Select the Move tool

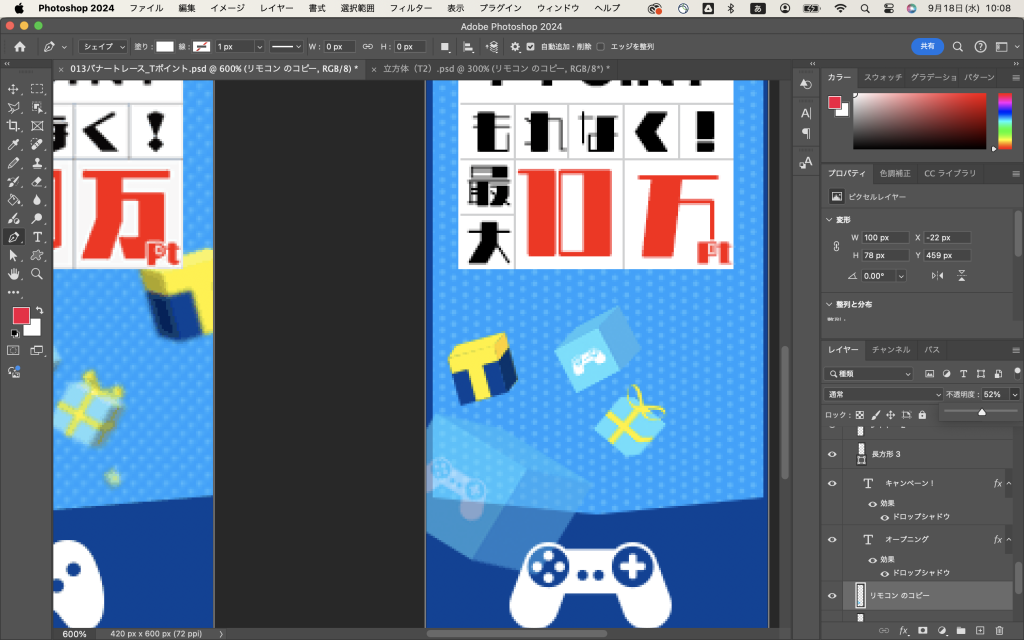click(x=14, y=89)
